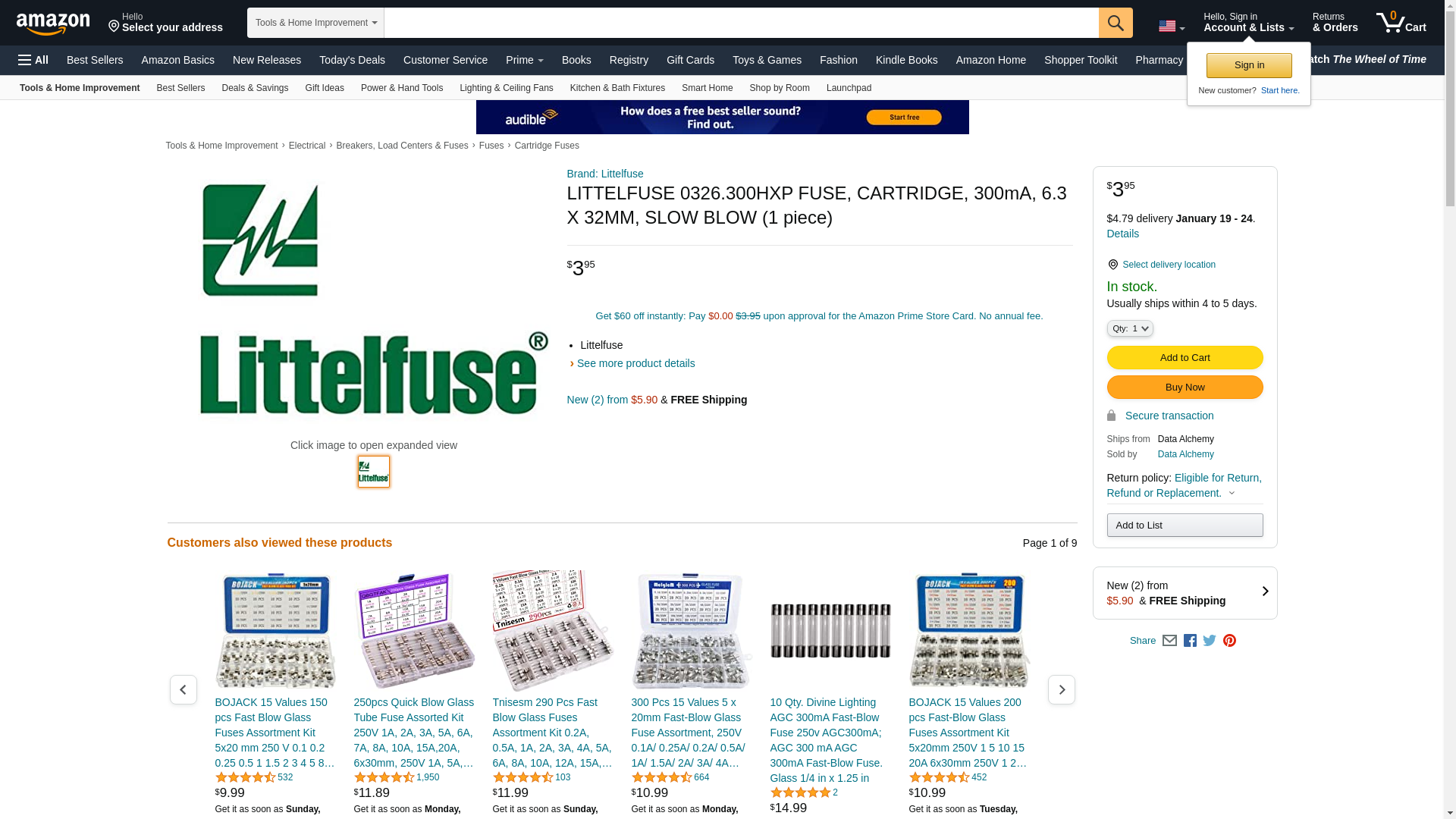The image size is (1456, 819).
Task: Open Power & Hand Tools subnav
Action: 402,88
